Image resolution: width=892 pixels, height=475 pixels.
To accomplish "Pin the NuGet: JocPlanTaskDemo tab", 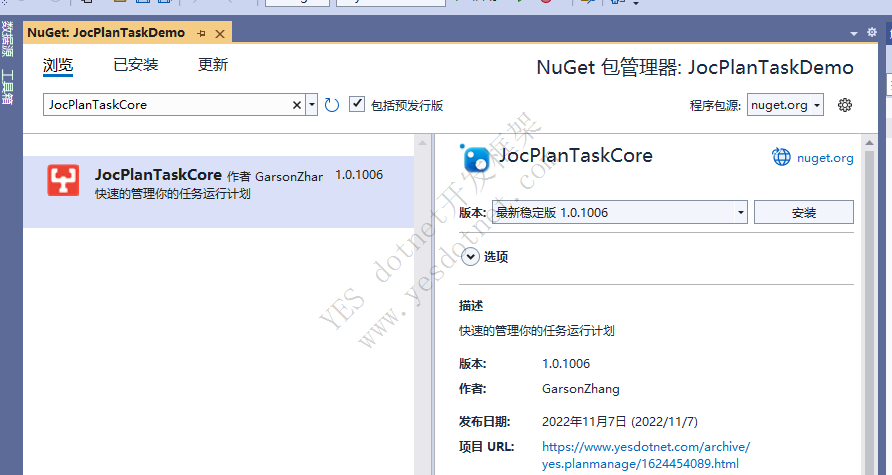I will tap(201, 34).
